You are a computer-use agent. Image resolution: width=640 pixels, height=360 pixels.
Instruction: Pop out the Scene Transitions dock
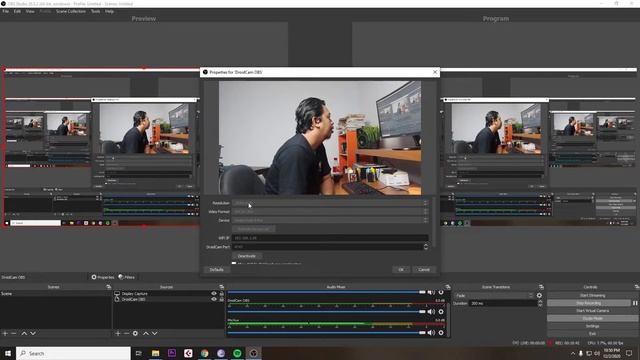541,287
